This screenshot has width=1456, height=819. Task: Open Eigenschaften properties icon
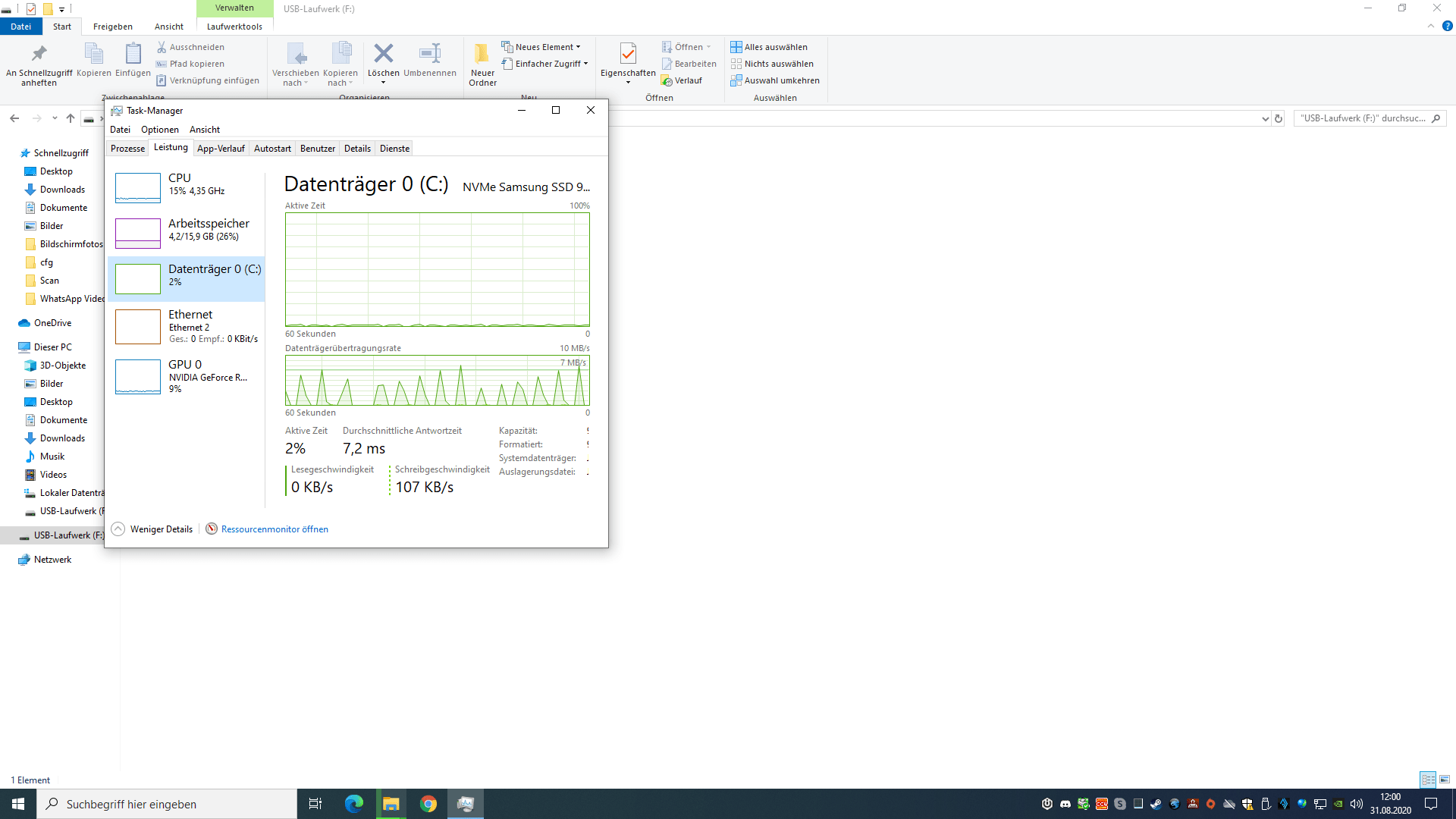tap(628, 53)
